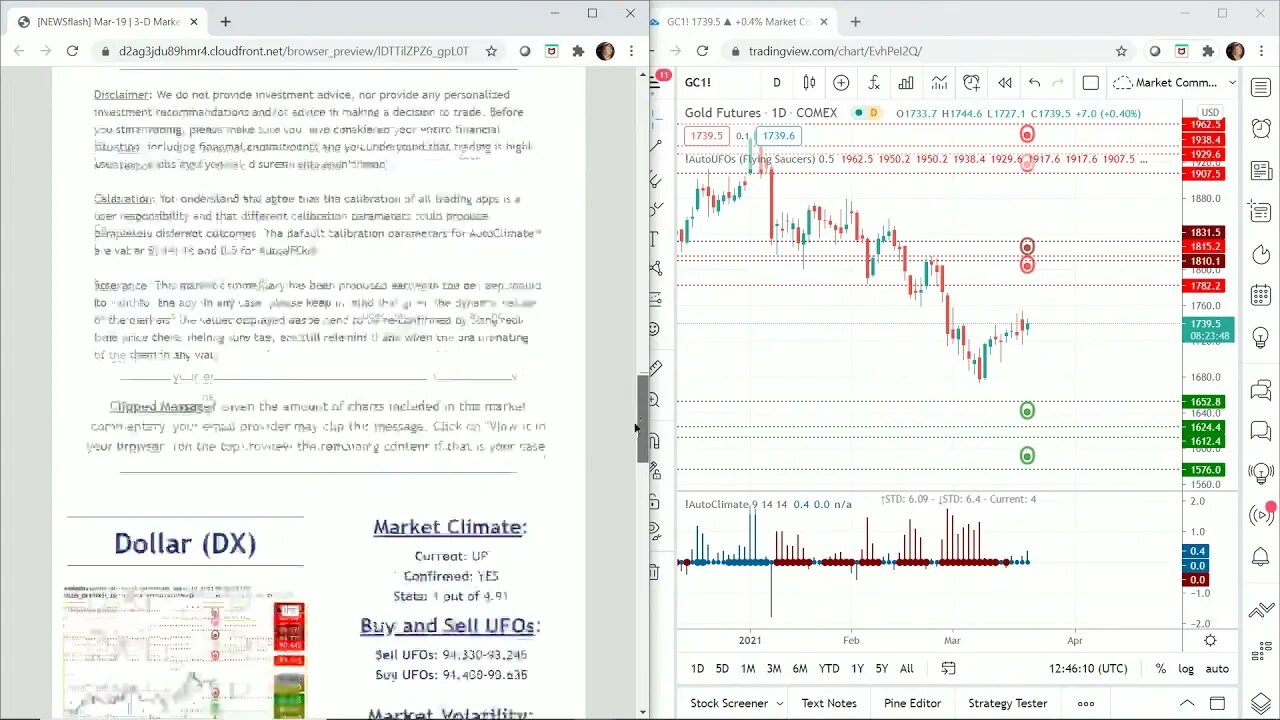
Task: Select the zoom in magnifier tool
Action: click(x=654, y=400)
